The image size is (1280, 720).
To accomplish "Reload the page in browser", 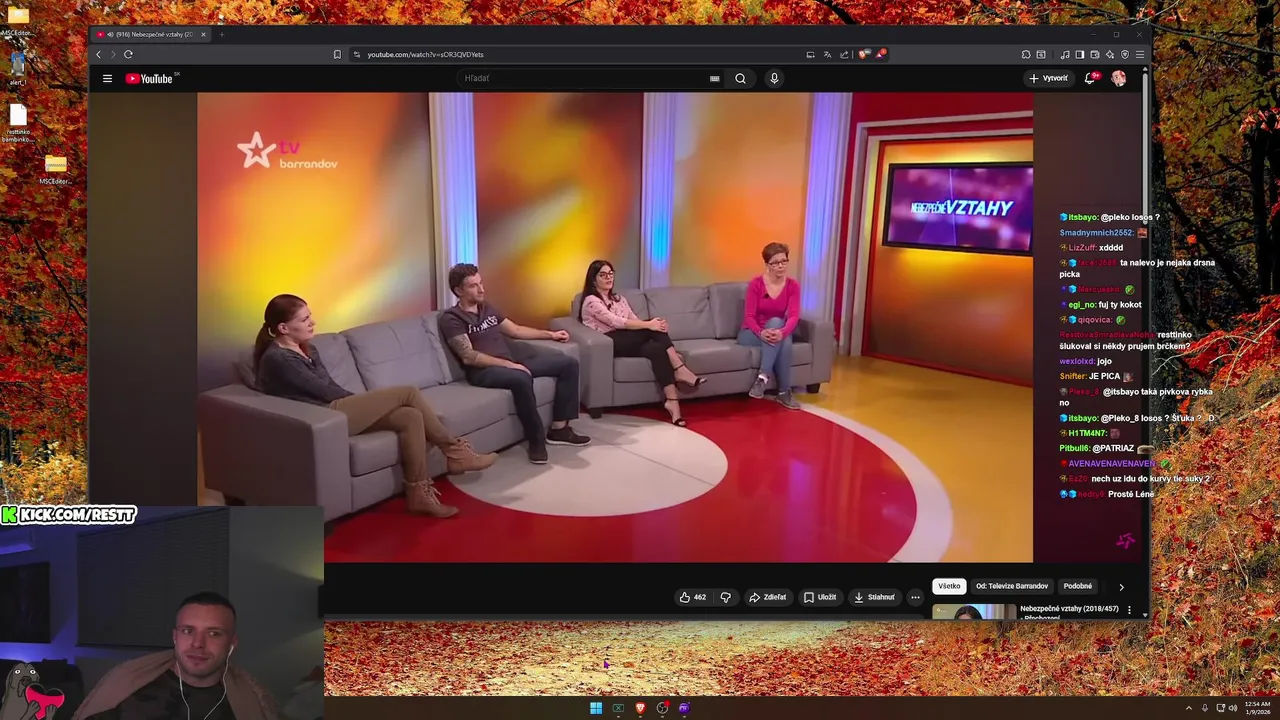I will coord(128,54).
